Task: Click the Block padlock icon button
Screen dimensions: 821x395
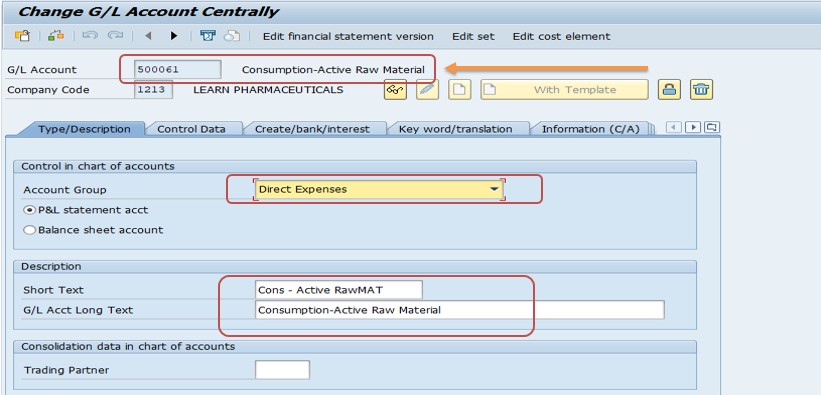Action: [669, 90]
